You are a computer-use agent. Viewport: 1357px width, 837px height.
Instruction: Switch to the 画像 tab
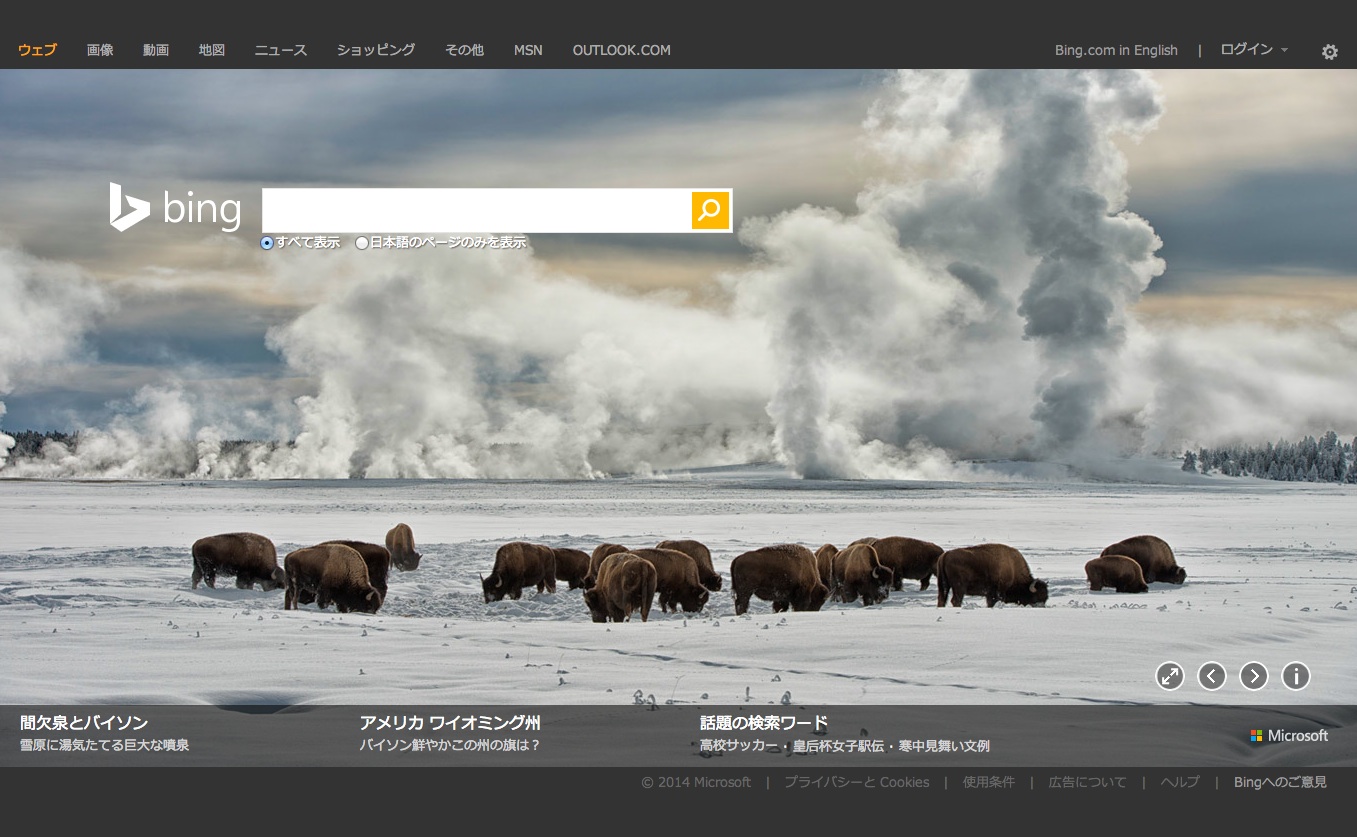pyautogui.click(x=100, y=50)
